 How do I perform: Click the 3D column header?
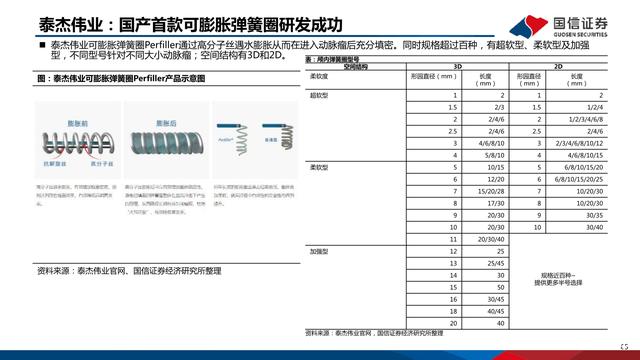(458, 67)
